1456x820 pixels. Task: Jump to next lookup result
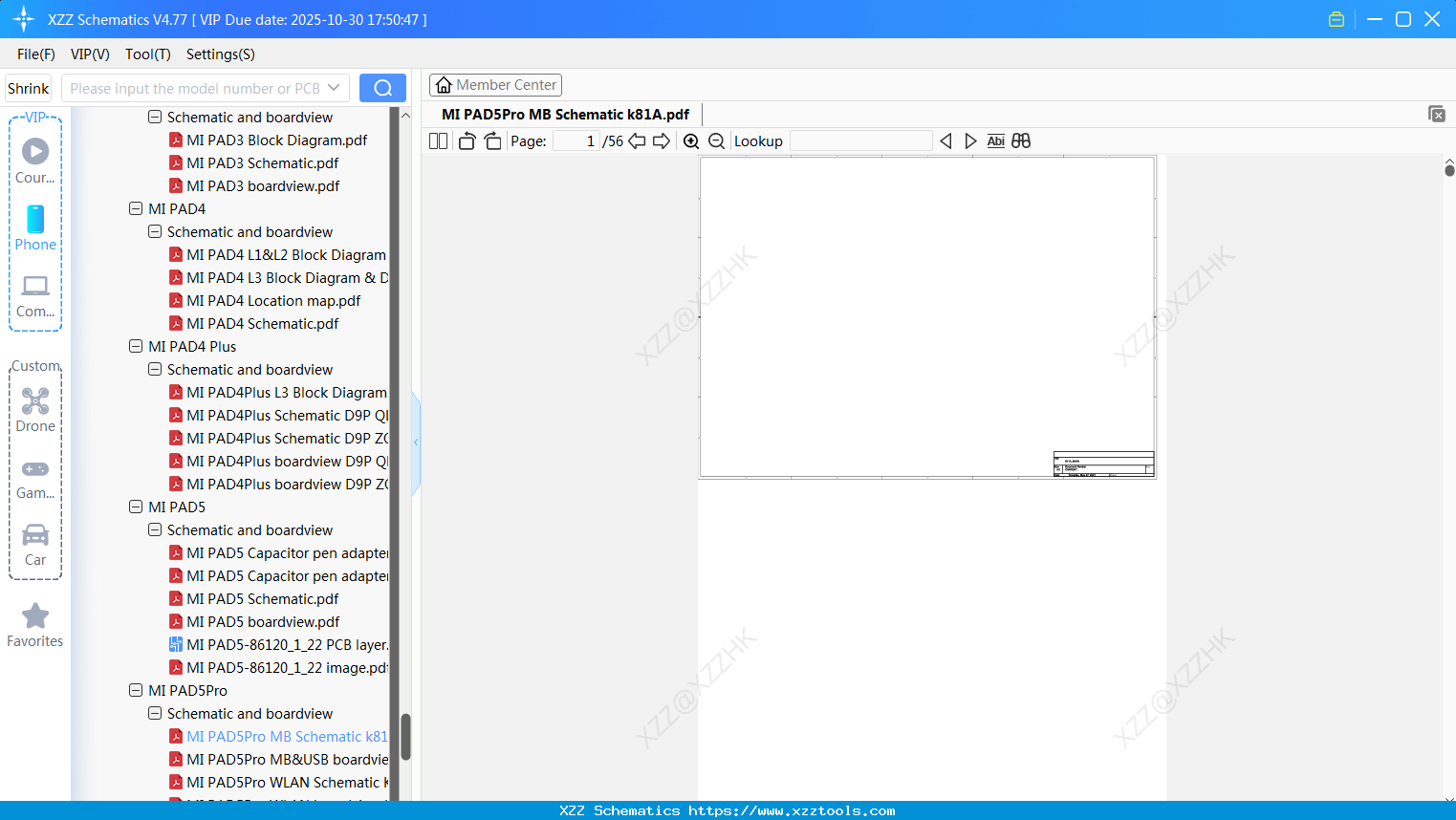pos(970,141)
